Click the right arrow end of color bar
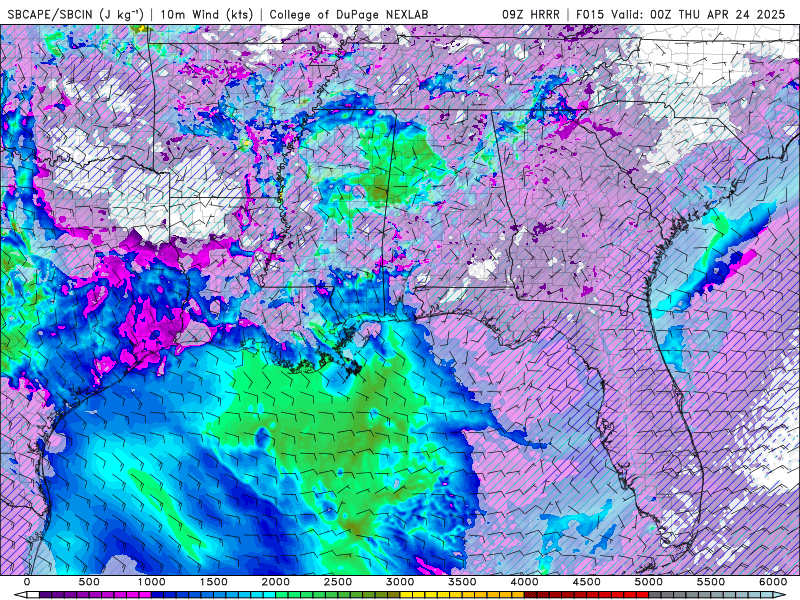Screen dimensions: 800x600 780,595
